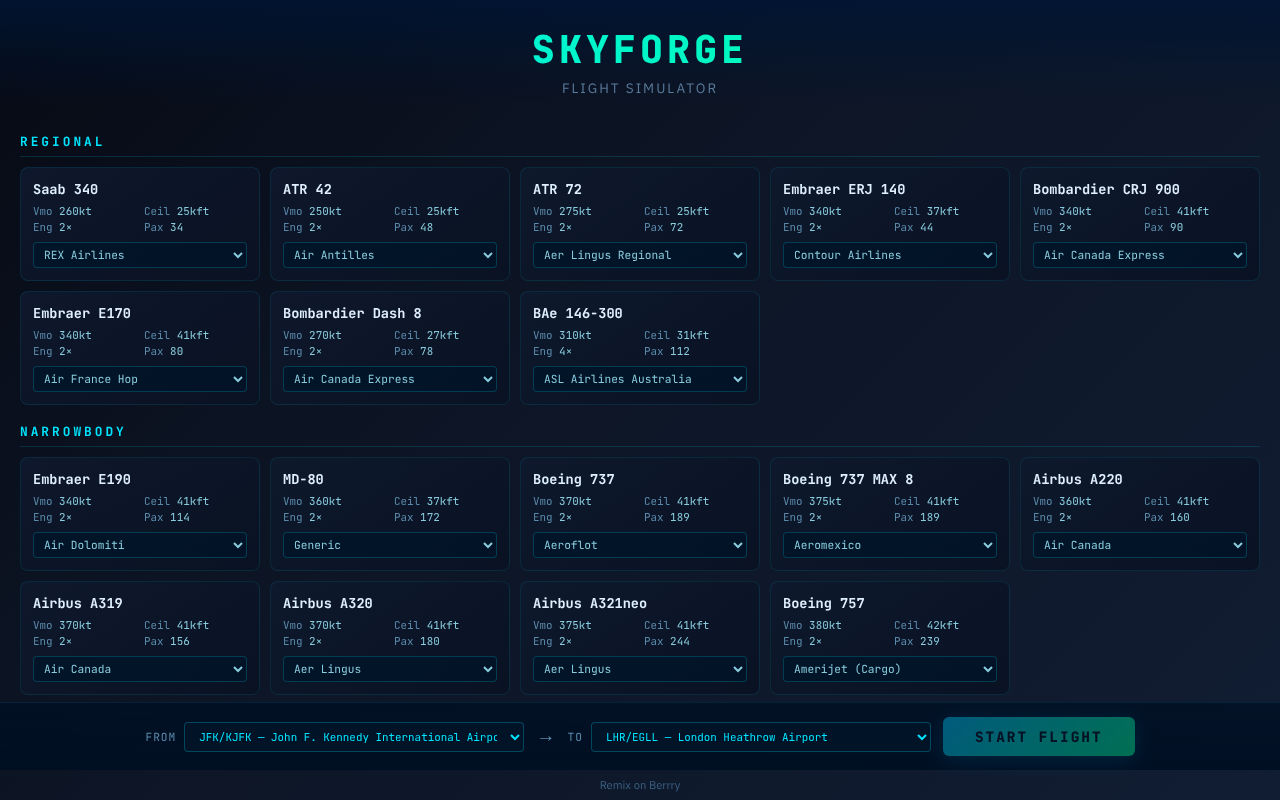Select the Airbus A220 title

pos(1078,479)
